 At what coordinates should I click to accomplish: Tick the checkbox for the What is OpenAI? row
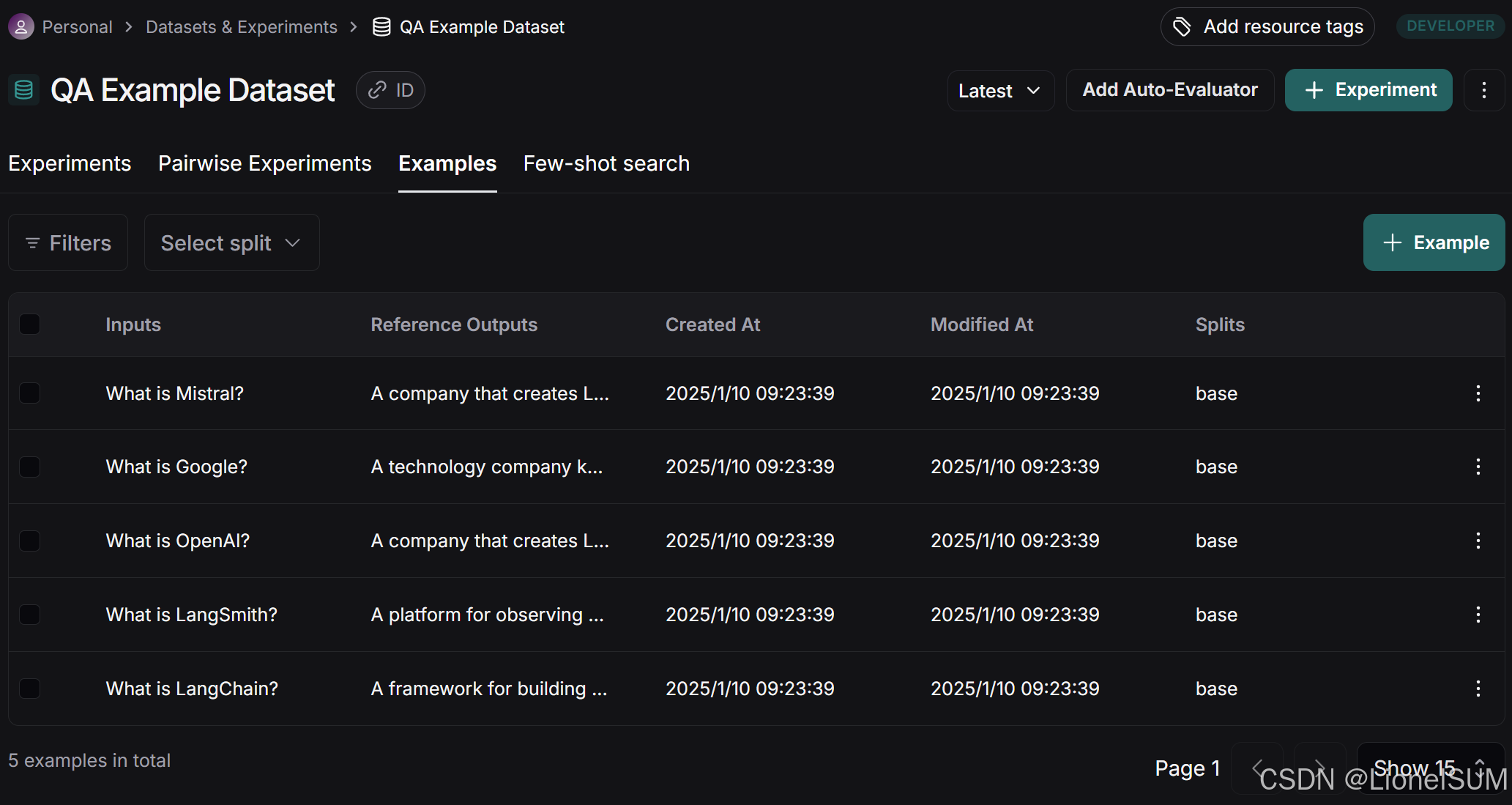(30, 541)
